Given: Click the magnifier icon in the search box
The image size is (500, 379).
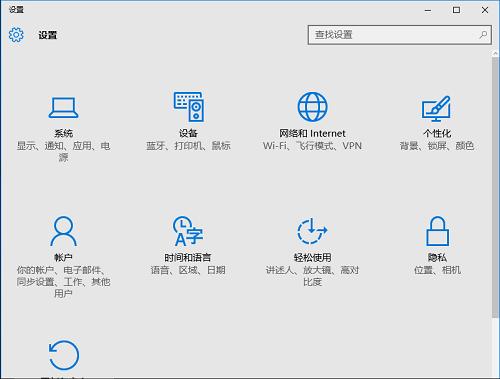Looking at the screenshot, I should coord(483,35).
